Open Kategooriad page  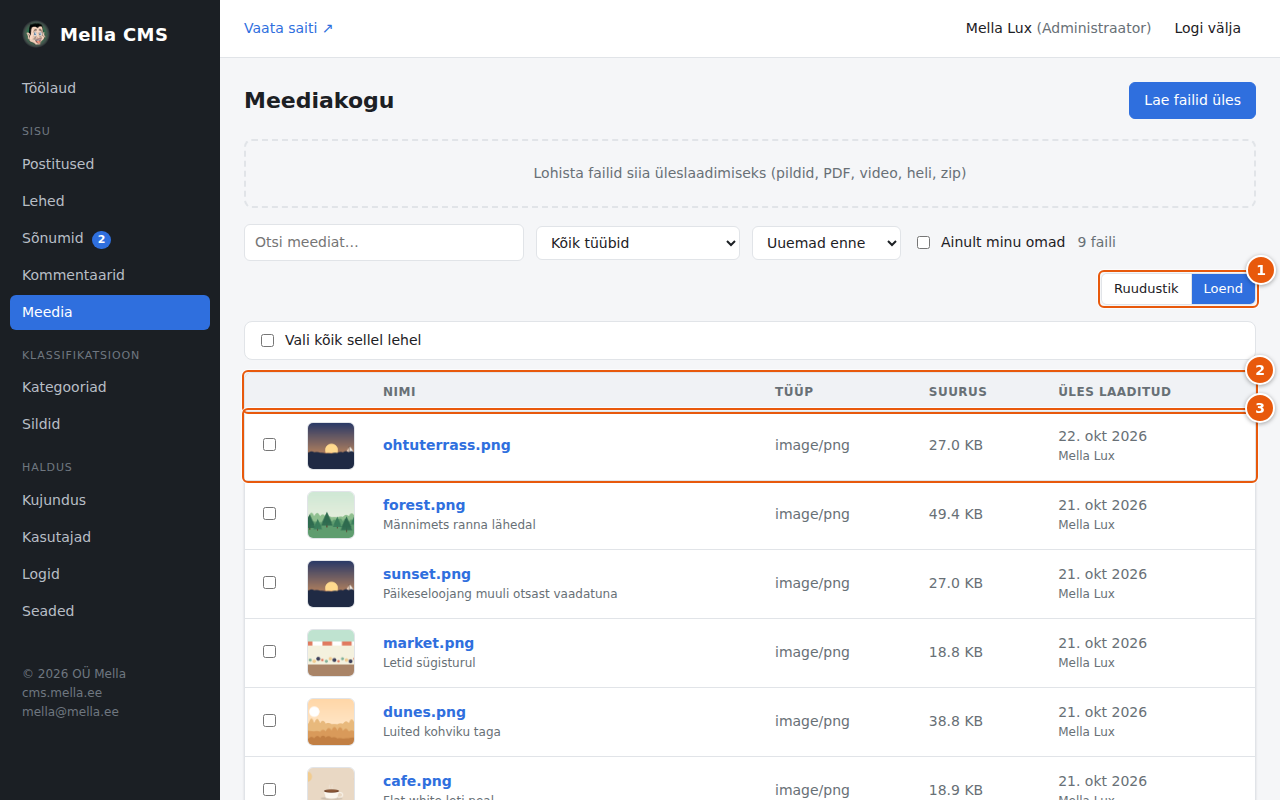[x=110, y=387]
